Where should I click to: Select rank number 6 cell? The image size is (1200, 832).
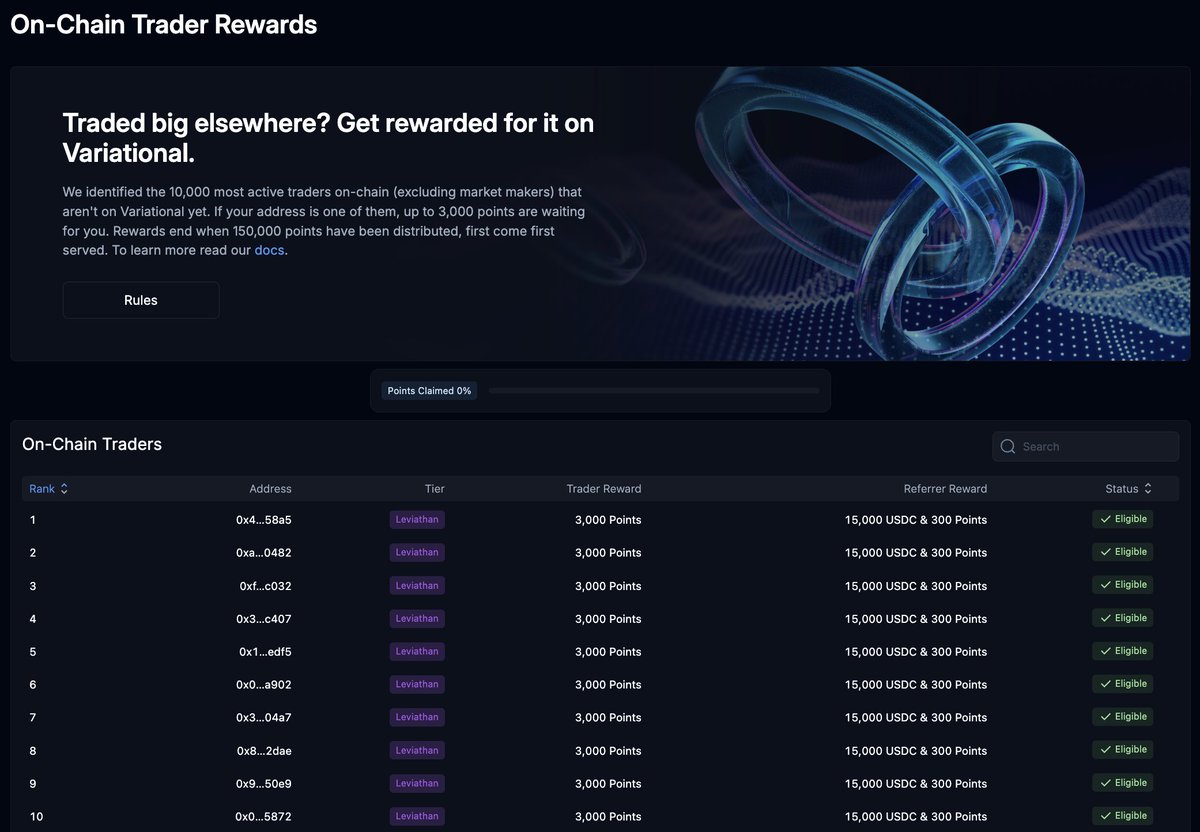(33, 685)
